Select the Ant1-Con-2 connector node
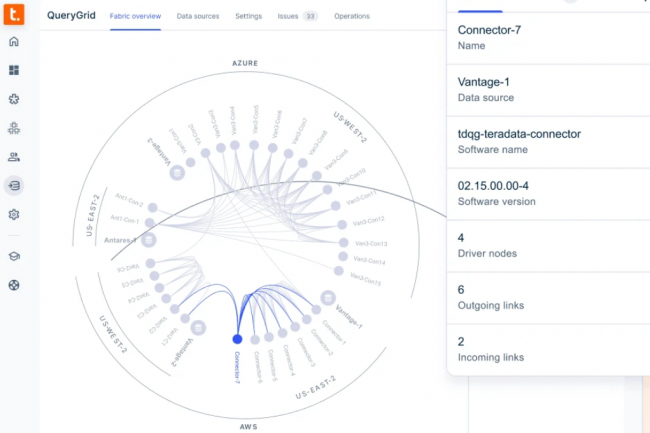 153,207
